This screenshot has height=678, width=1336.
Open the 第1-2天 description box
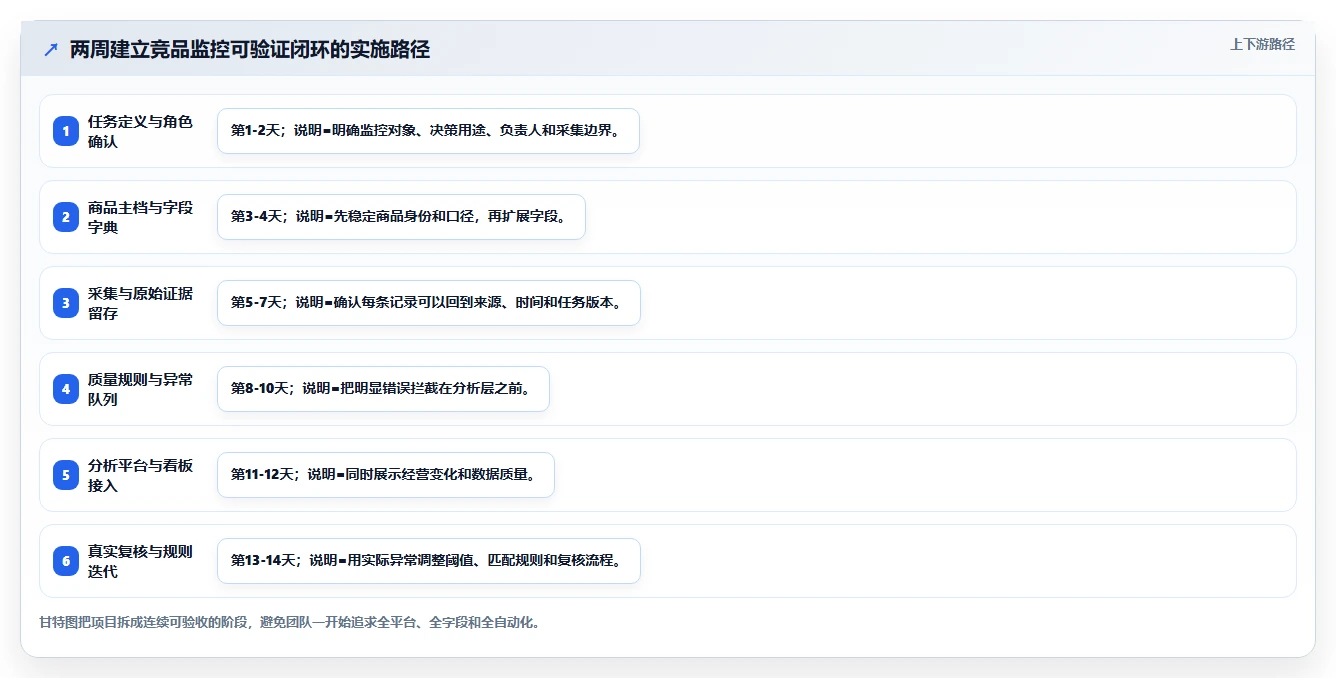428,131
